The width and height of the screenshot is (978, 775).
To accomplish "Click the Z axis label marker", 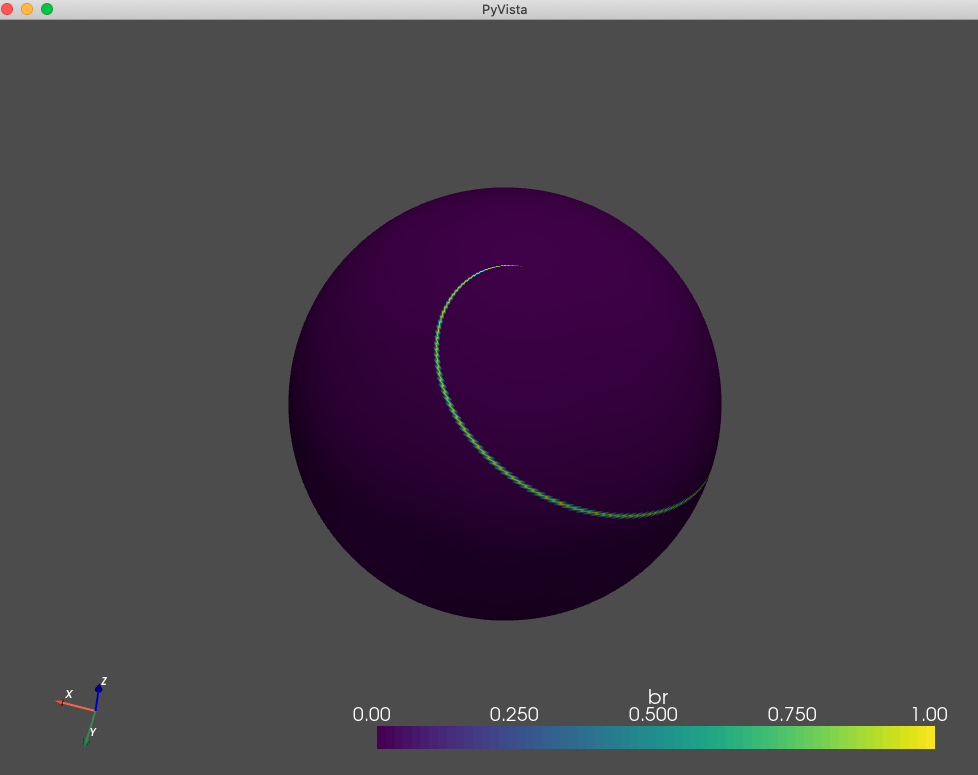I will [x=104, y=680].
